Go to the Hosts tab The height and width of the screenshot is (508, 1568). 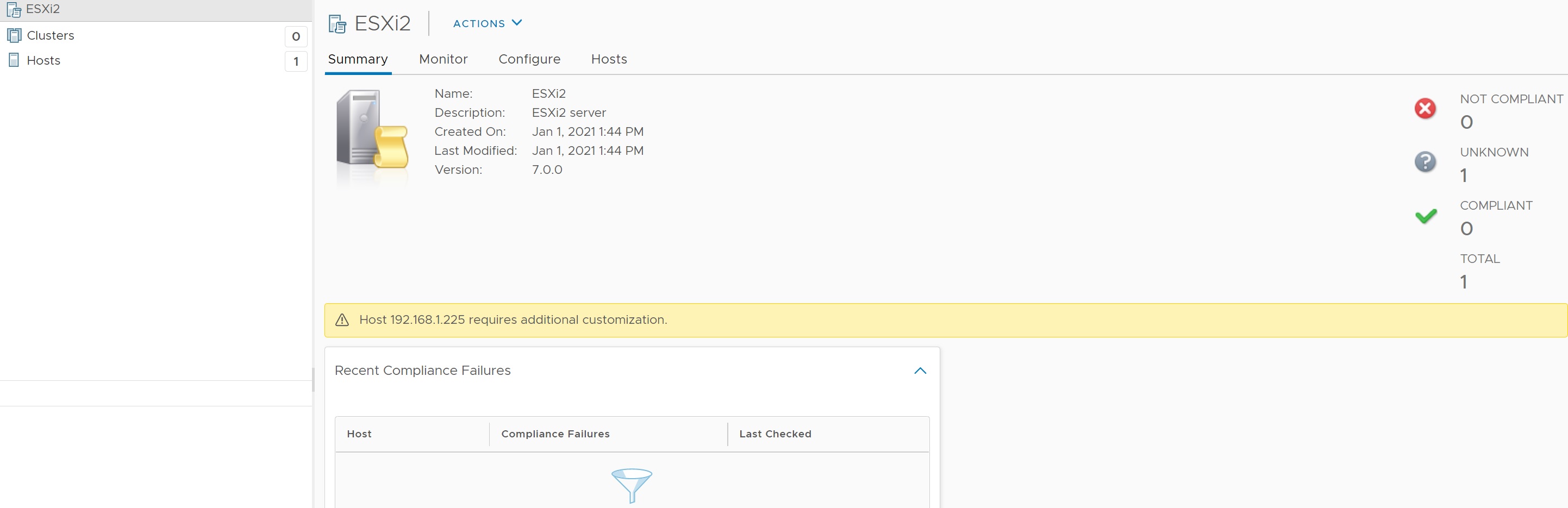[x=609, y=59]
